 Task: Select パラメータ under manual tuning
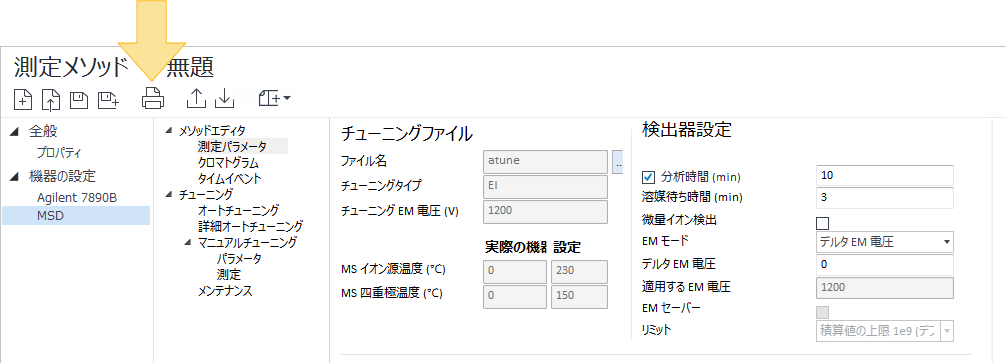(239, 258)
